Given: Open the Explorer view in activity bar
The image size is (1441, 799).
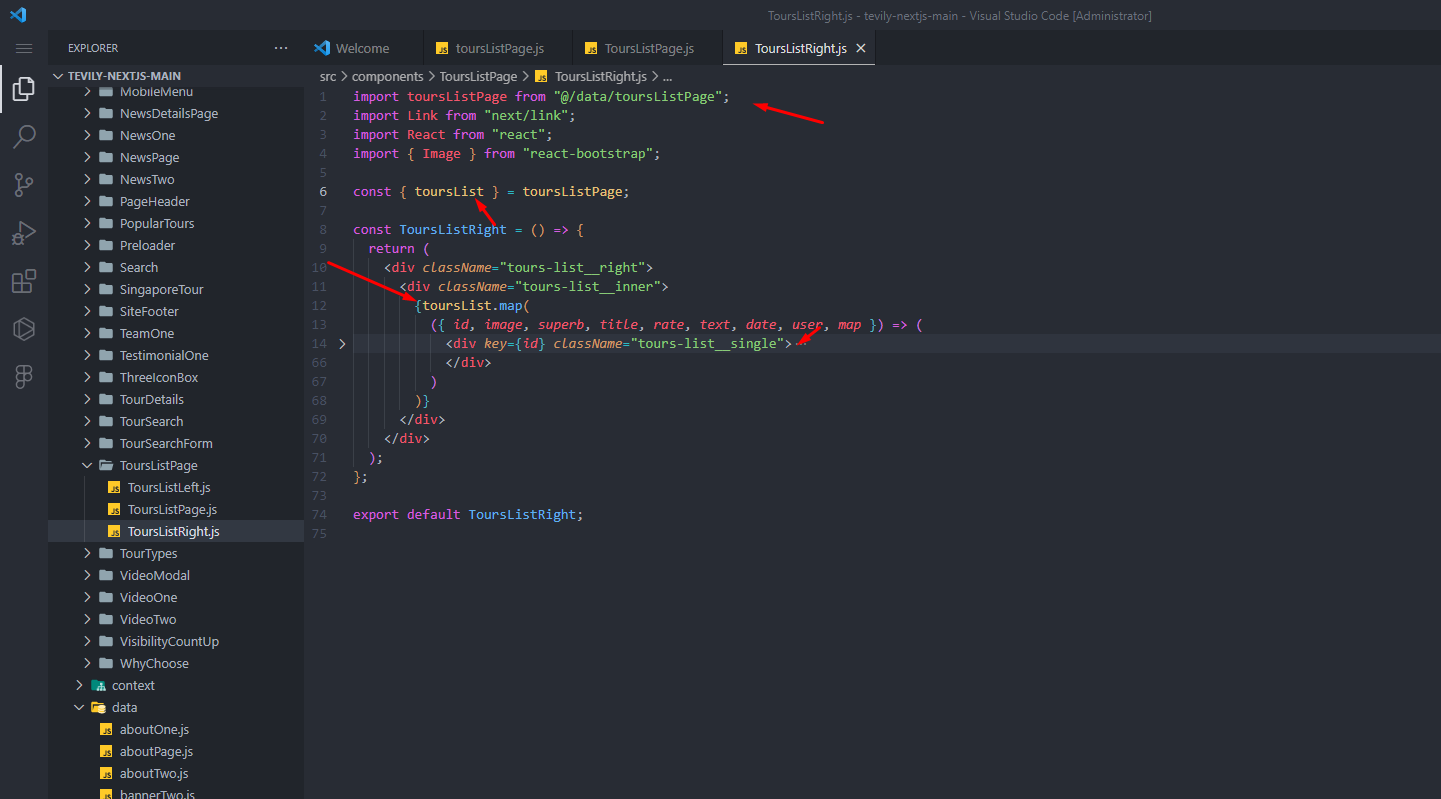Looking at the screenshot, I should pyautogui.click(x=24, y=89).
